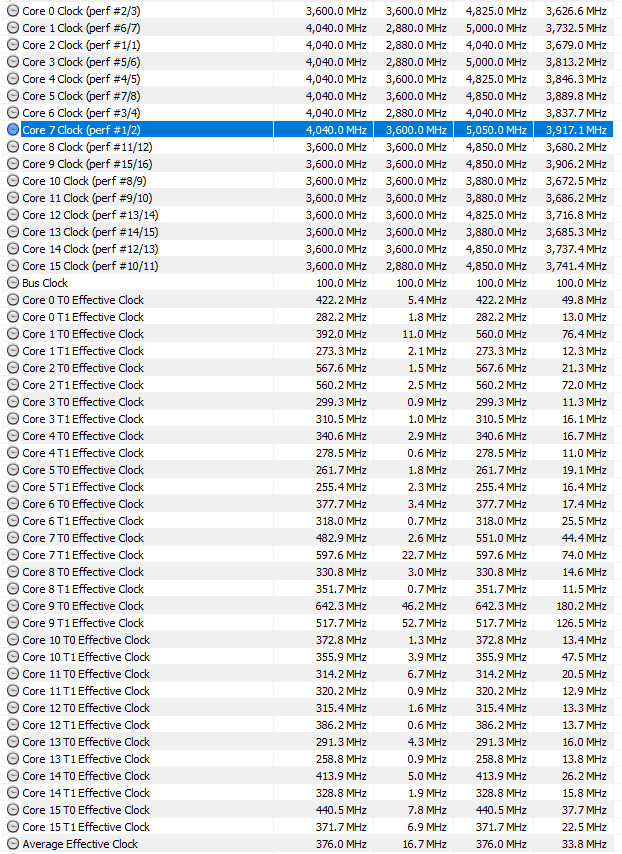Click icon beside Core 11 T1 Effective Clock

[x=13, y=691]
